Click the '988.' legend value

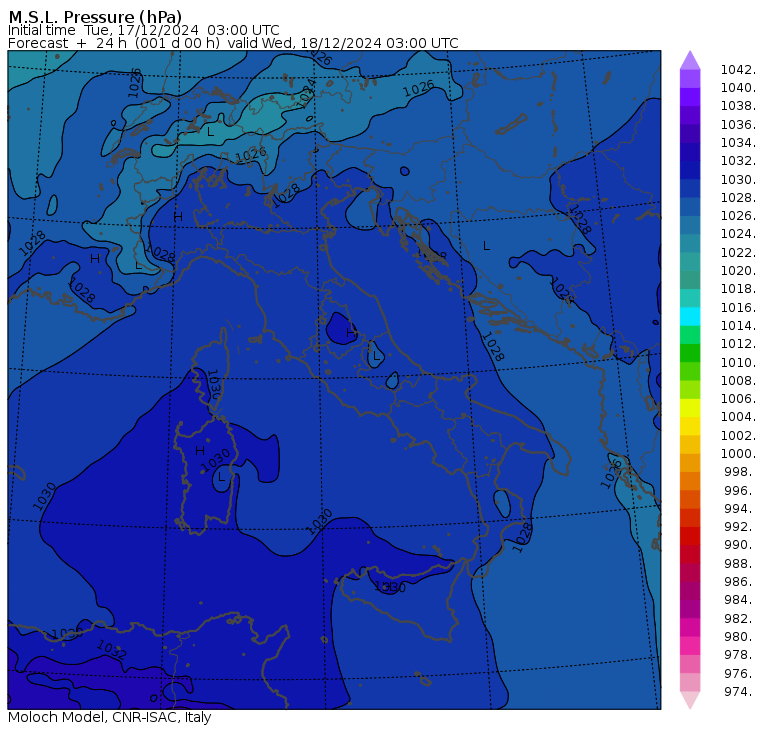tap(740, 564)
